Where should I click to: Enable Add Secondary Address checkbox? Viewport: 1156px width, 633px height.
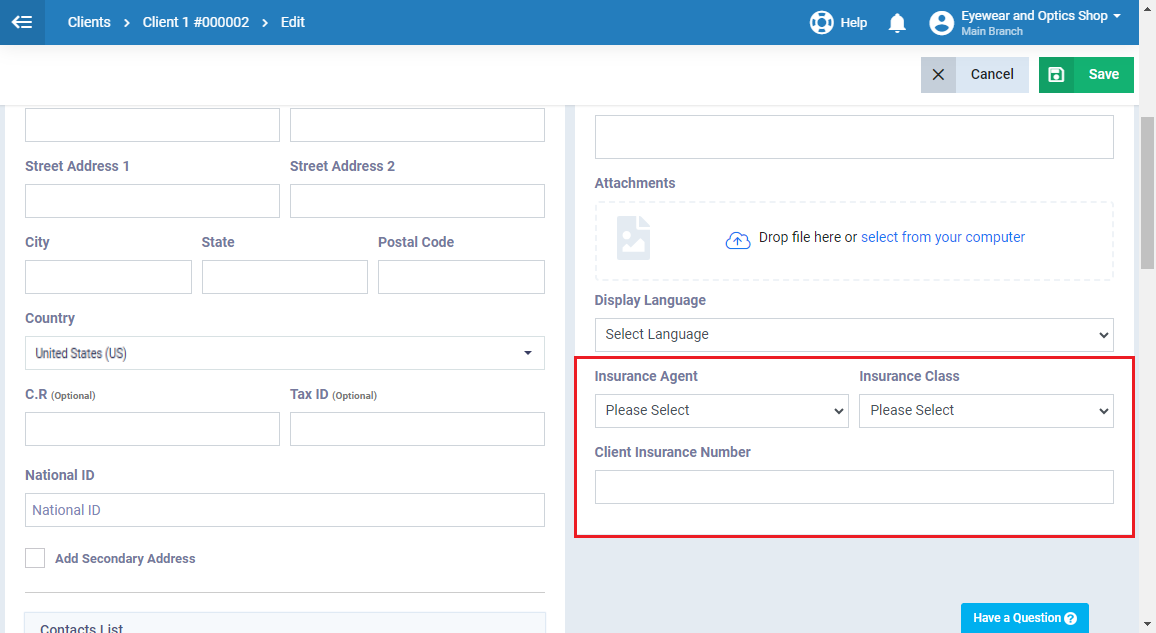35,558
